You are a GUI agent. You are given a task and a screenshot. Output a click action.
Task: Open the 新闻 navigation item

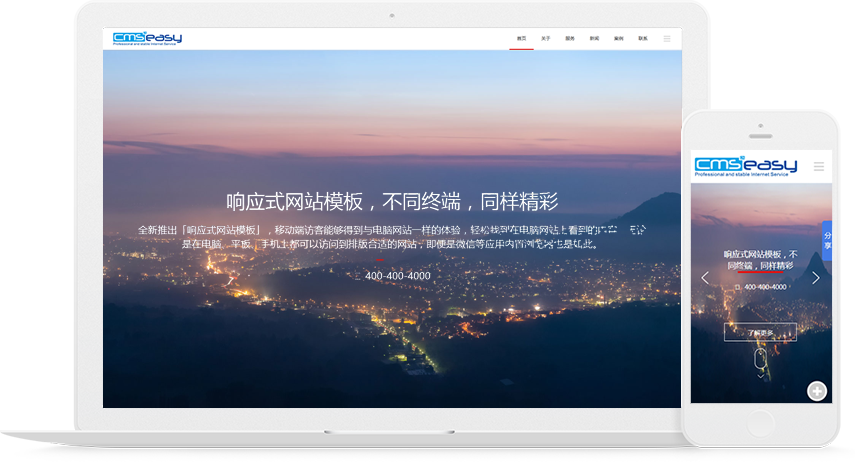(x=594, y=39)
